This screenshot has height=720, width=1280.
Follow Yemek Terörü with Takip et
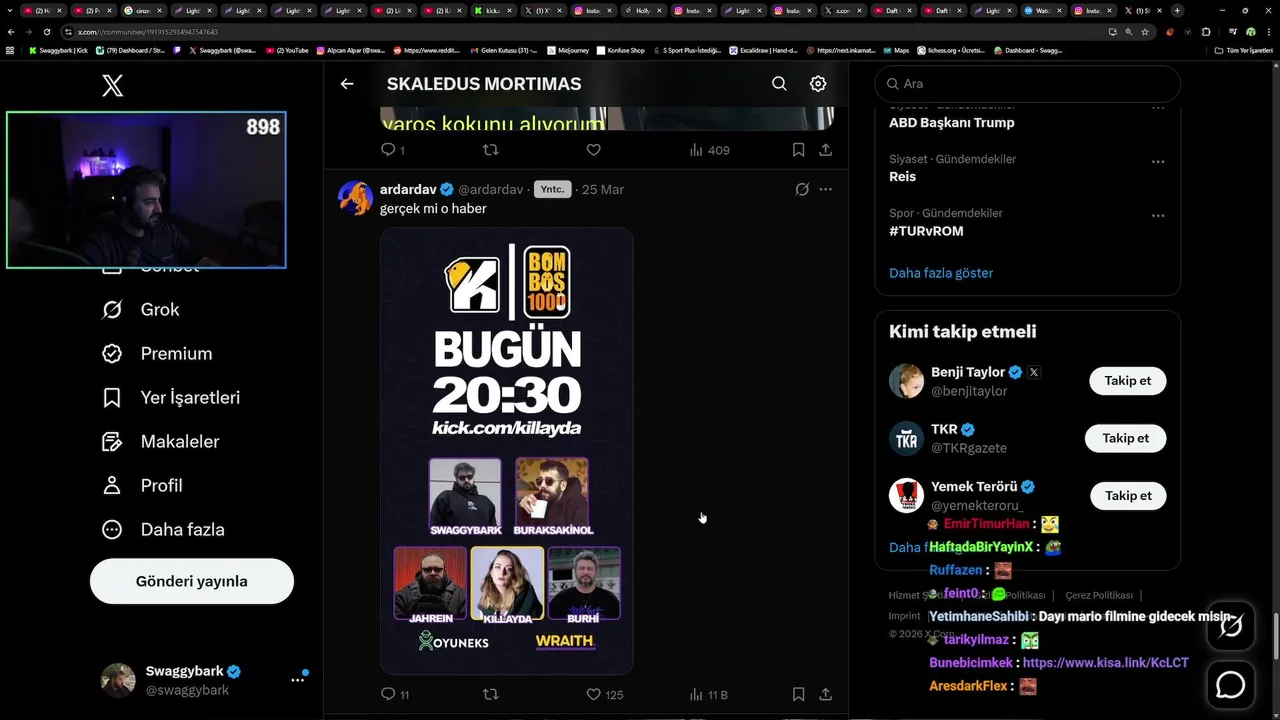click(1128, 495)
